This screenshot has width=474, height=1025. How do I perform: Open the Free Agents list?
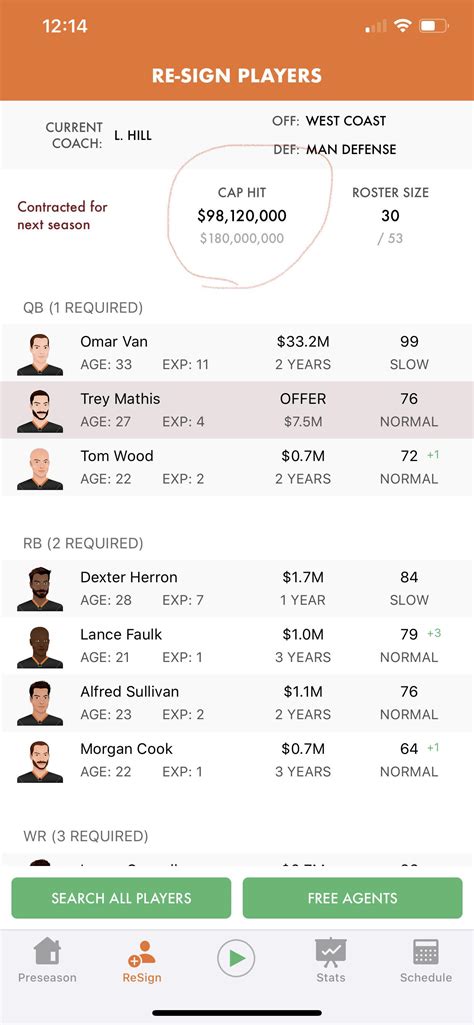(x=352, y=898)
